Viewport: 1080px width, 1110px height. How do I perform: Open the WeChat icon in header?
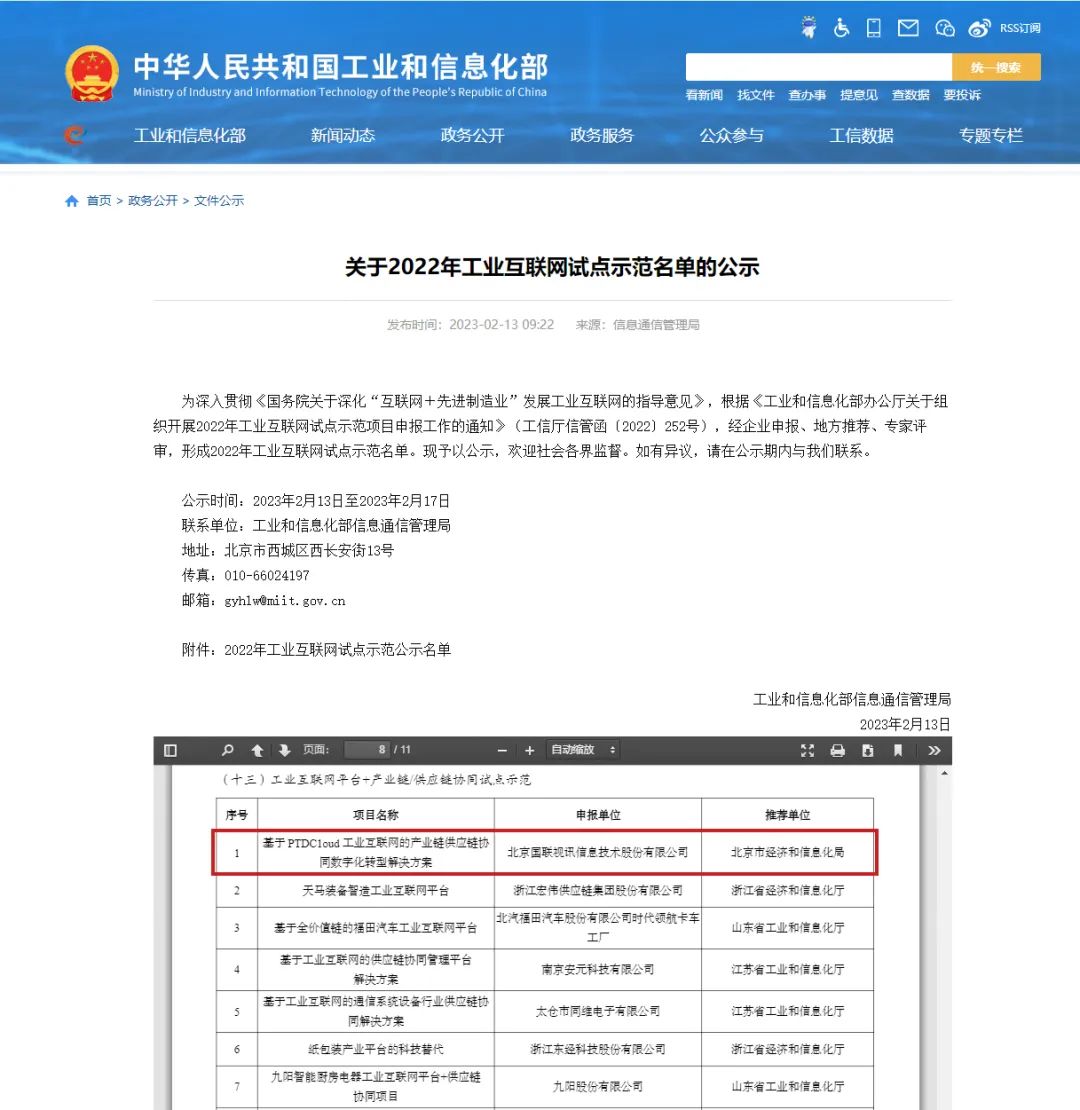(945, 28)
